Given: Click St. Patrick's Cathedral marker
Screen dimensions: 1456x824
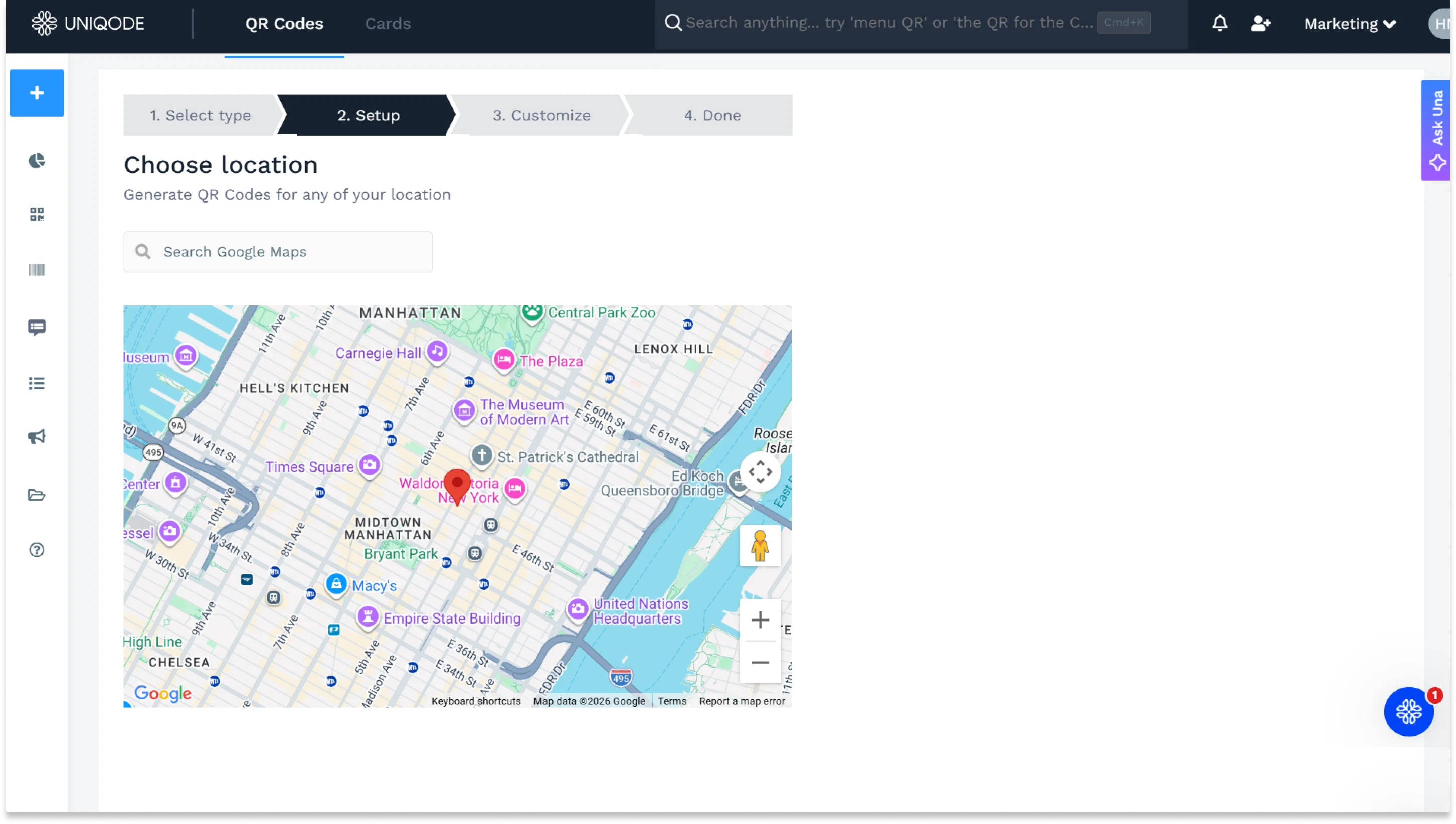Looking at the screenshot, I should pos(482,455).
